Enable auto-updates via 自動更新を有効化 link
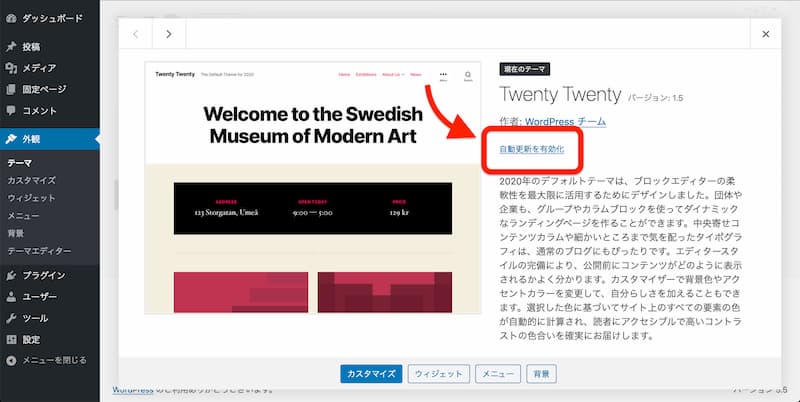The height and width of the screenshot is (402, 800). point(532,149)
